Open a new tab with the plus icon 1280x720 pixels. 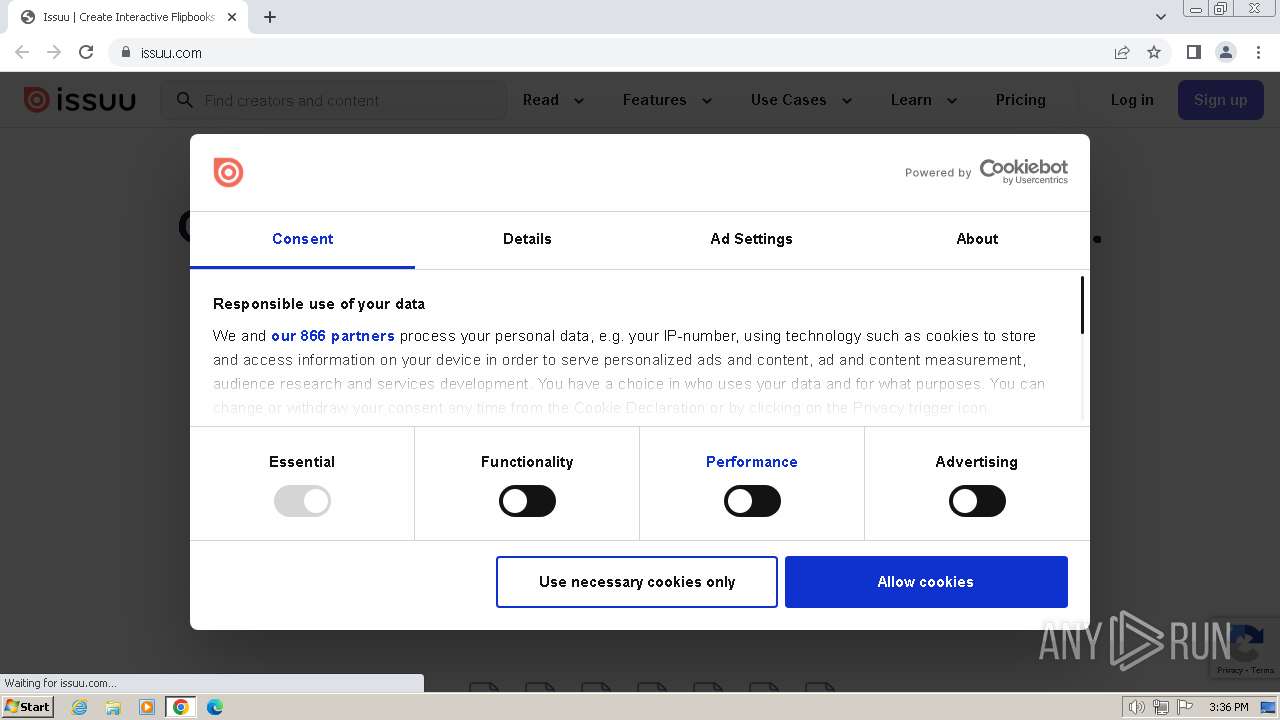click(x=270, y=17)
